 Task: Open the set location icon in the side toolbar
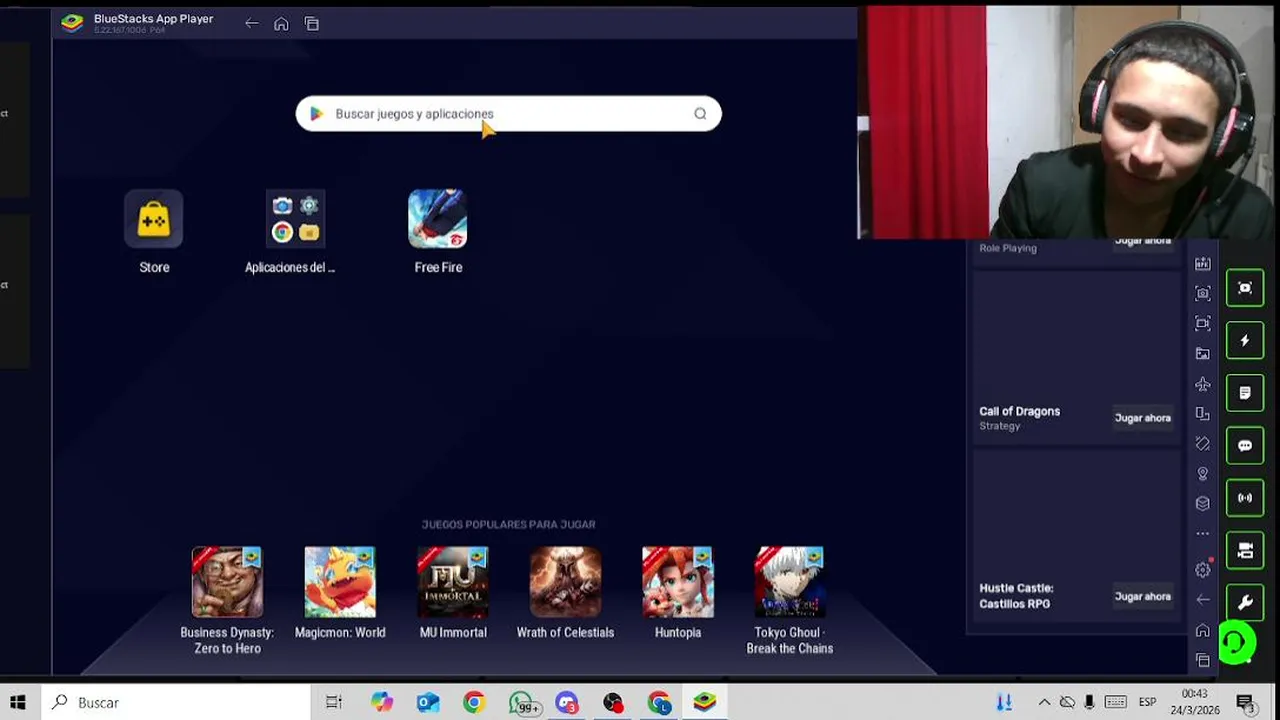(1203, 473)
